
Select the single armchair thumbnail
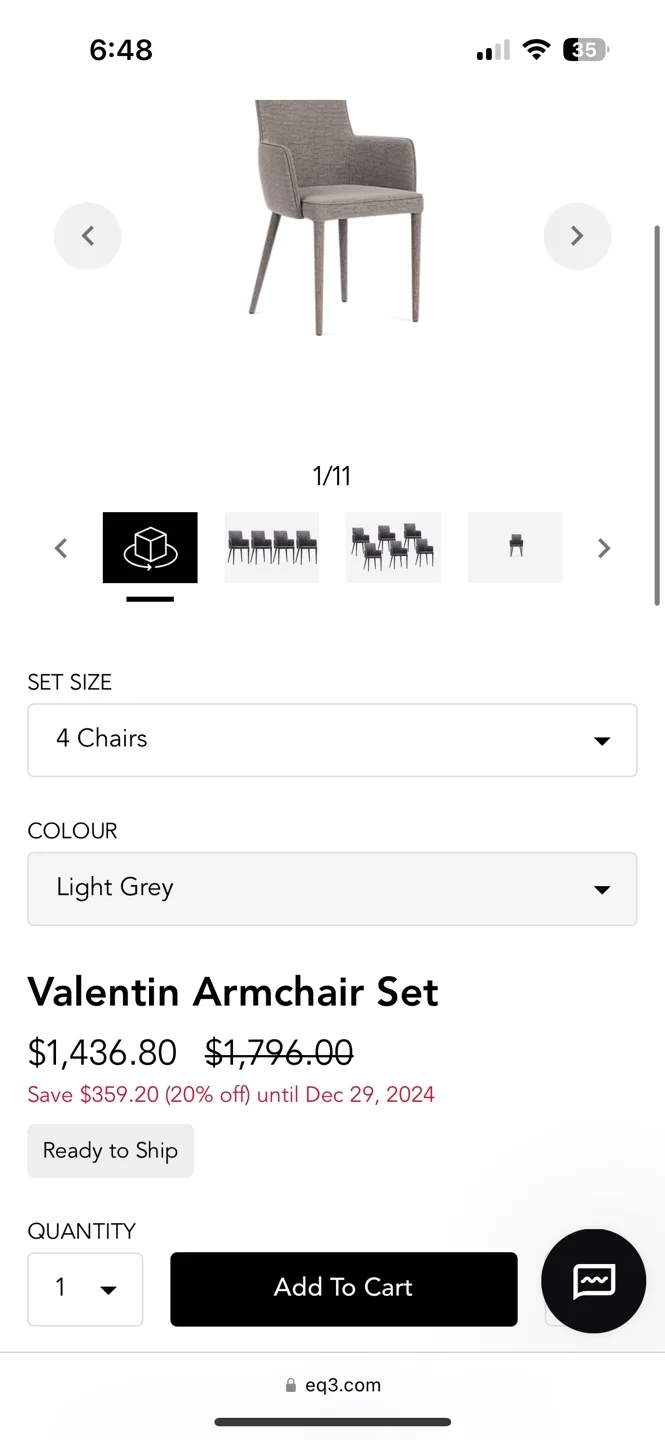click(515, 547)
